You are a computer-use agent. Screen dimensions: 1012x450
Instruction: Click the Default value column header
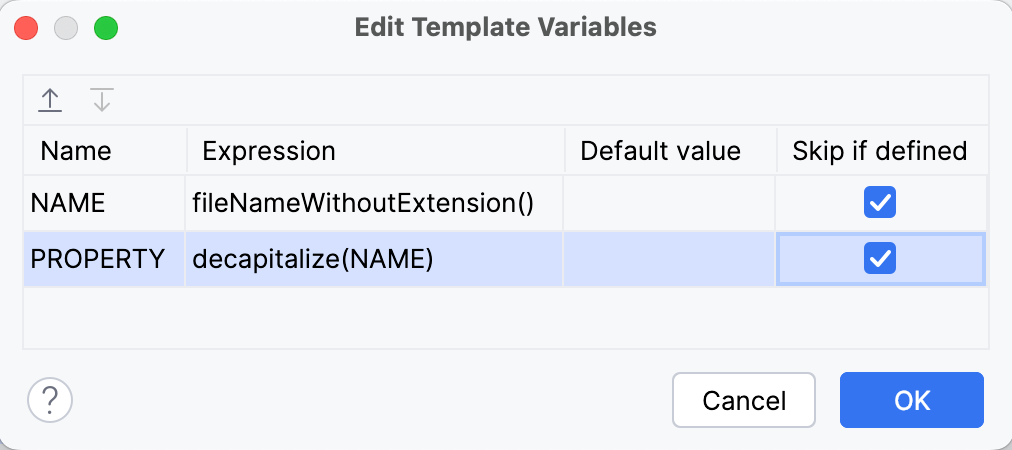click(x=661, y=151)
